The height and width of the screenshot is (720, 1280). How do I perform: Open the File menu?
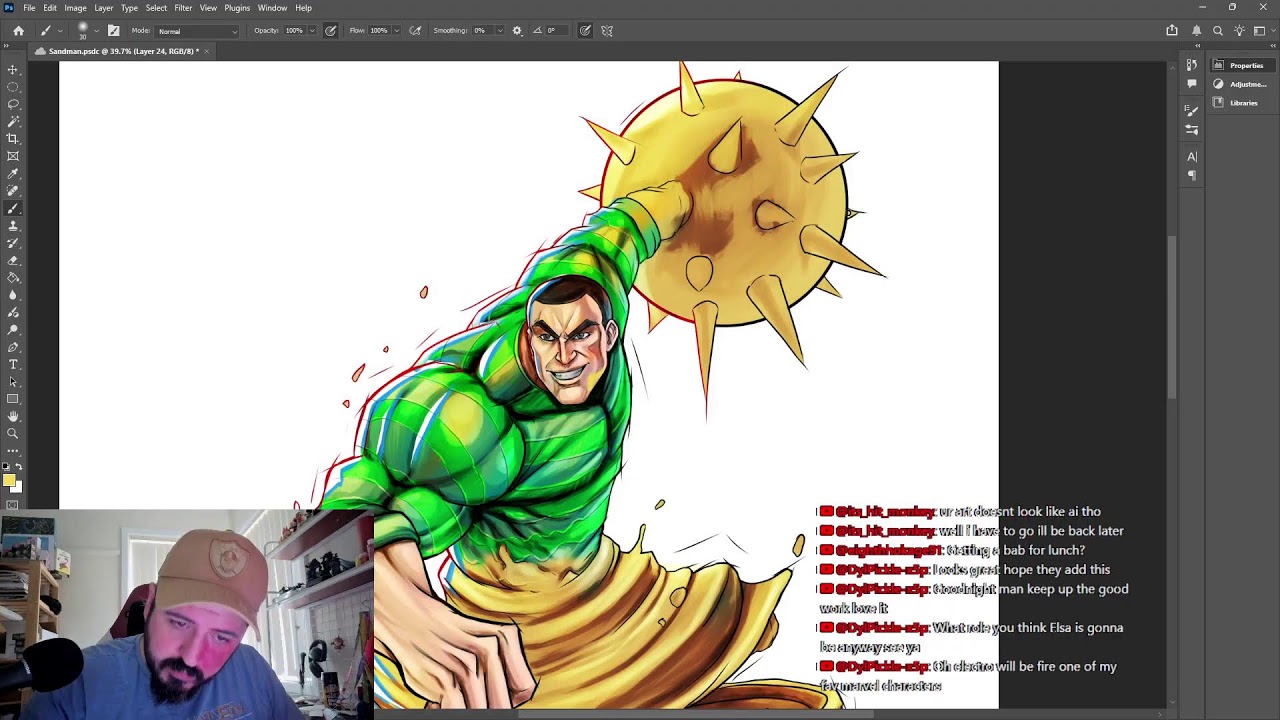point(29,8)
